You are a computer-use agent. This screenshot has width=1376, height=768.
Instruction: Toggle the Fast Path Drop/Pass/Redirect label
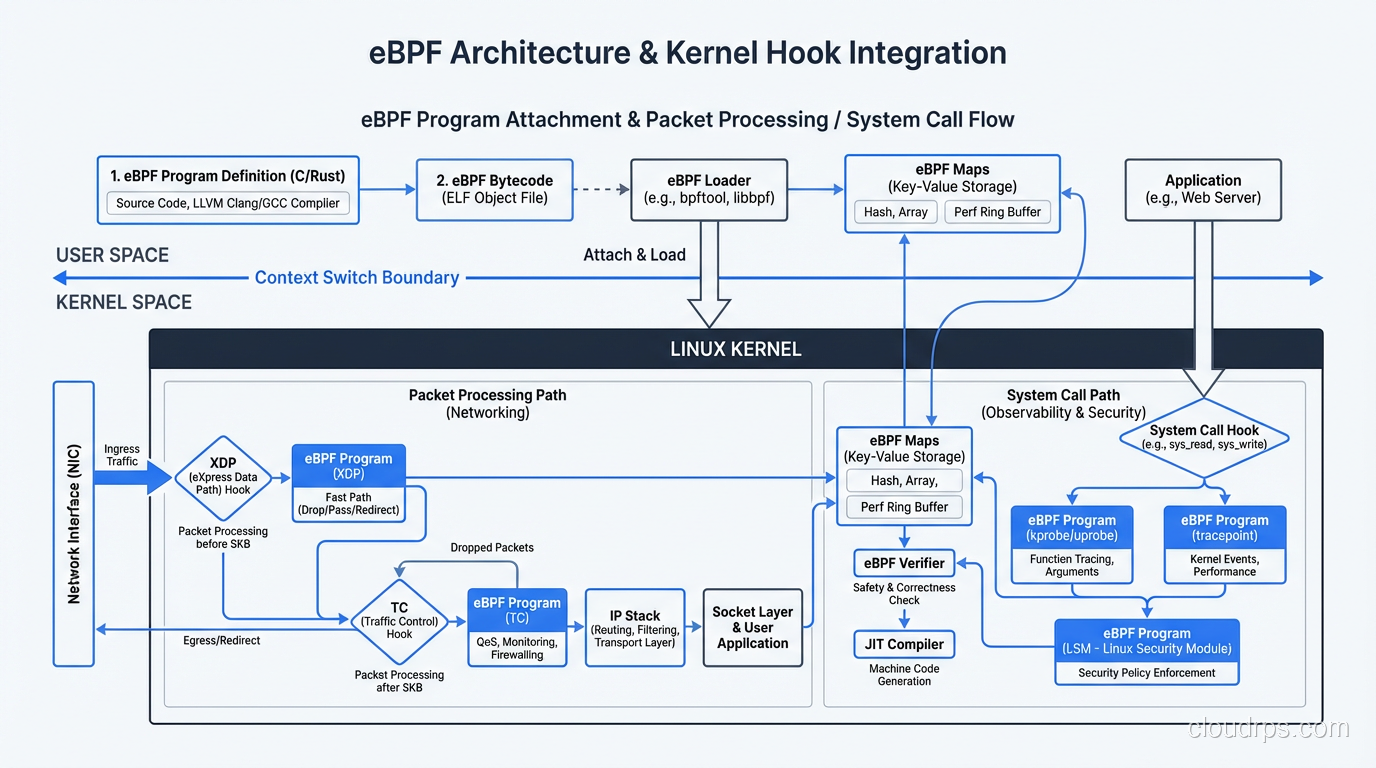(x=348, y=503)
